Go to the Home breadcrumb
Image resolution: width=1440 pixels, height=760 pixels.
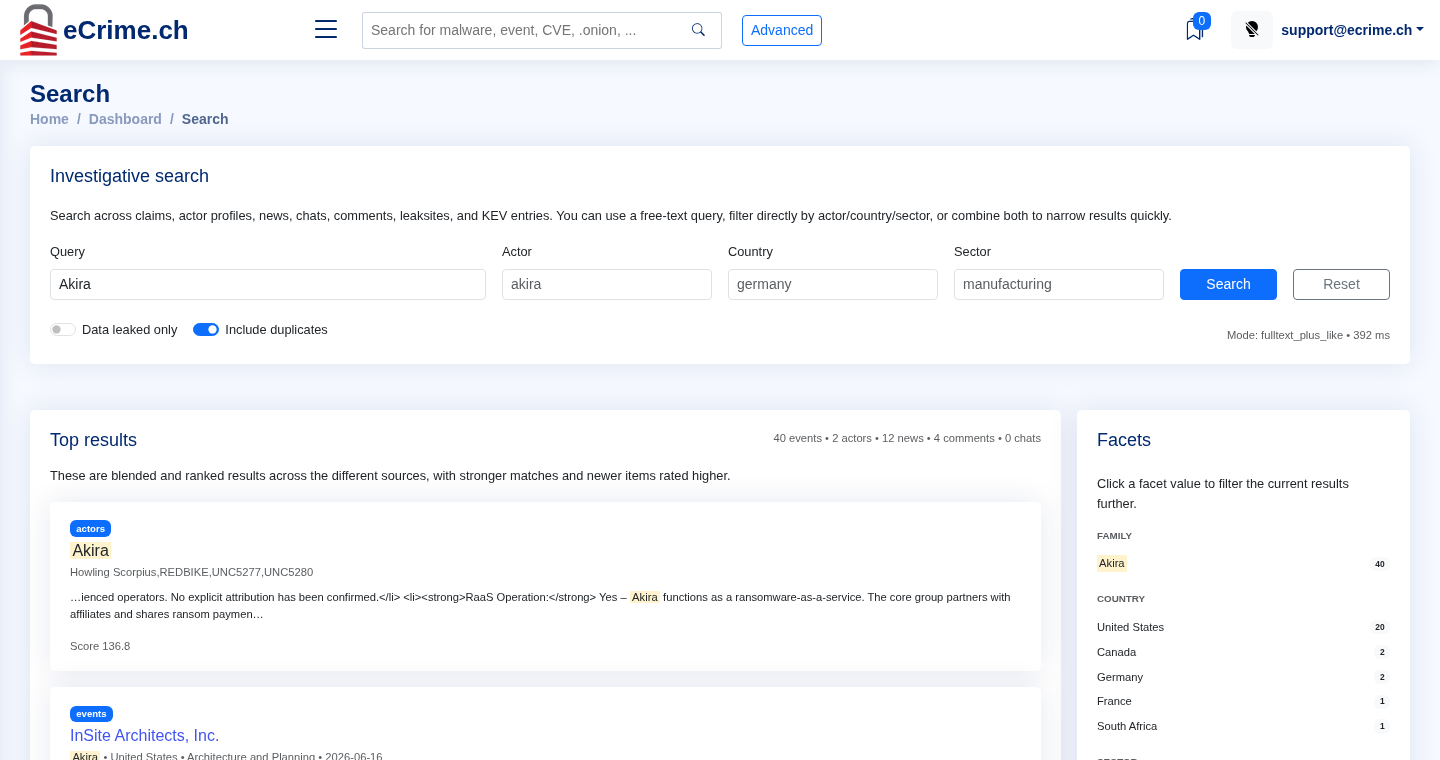tap(49, 119)
